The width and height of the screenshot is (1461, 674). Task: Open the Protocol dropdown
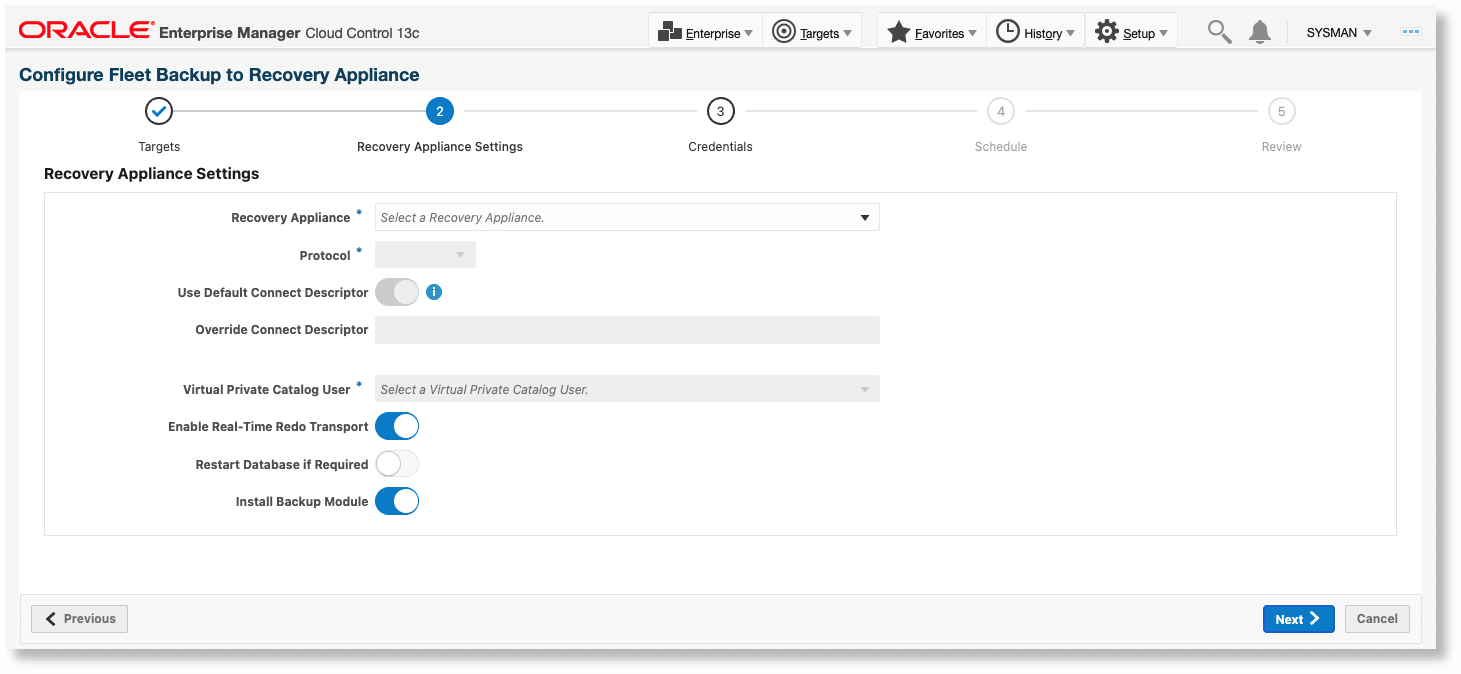[x=461, y=254]
